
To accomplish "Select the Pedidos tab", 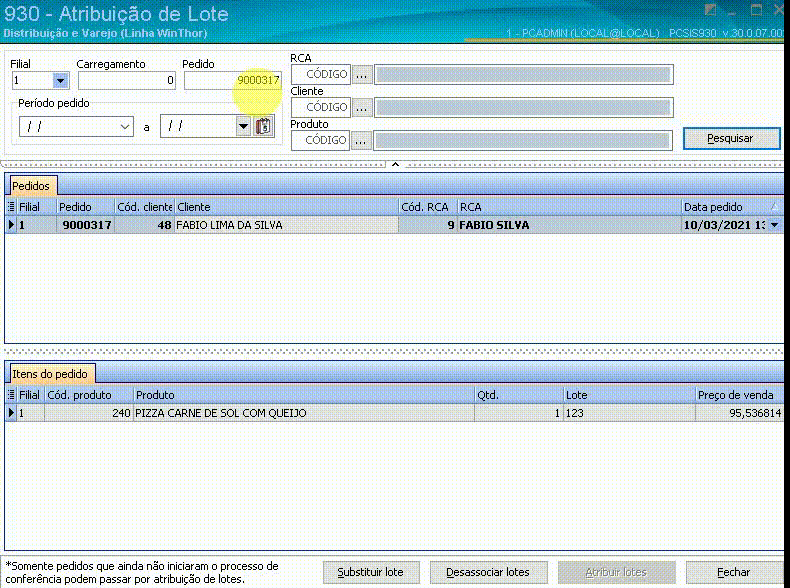I will (31, 186).
